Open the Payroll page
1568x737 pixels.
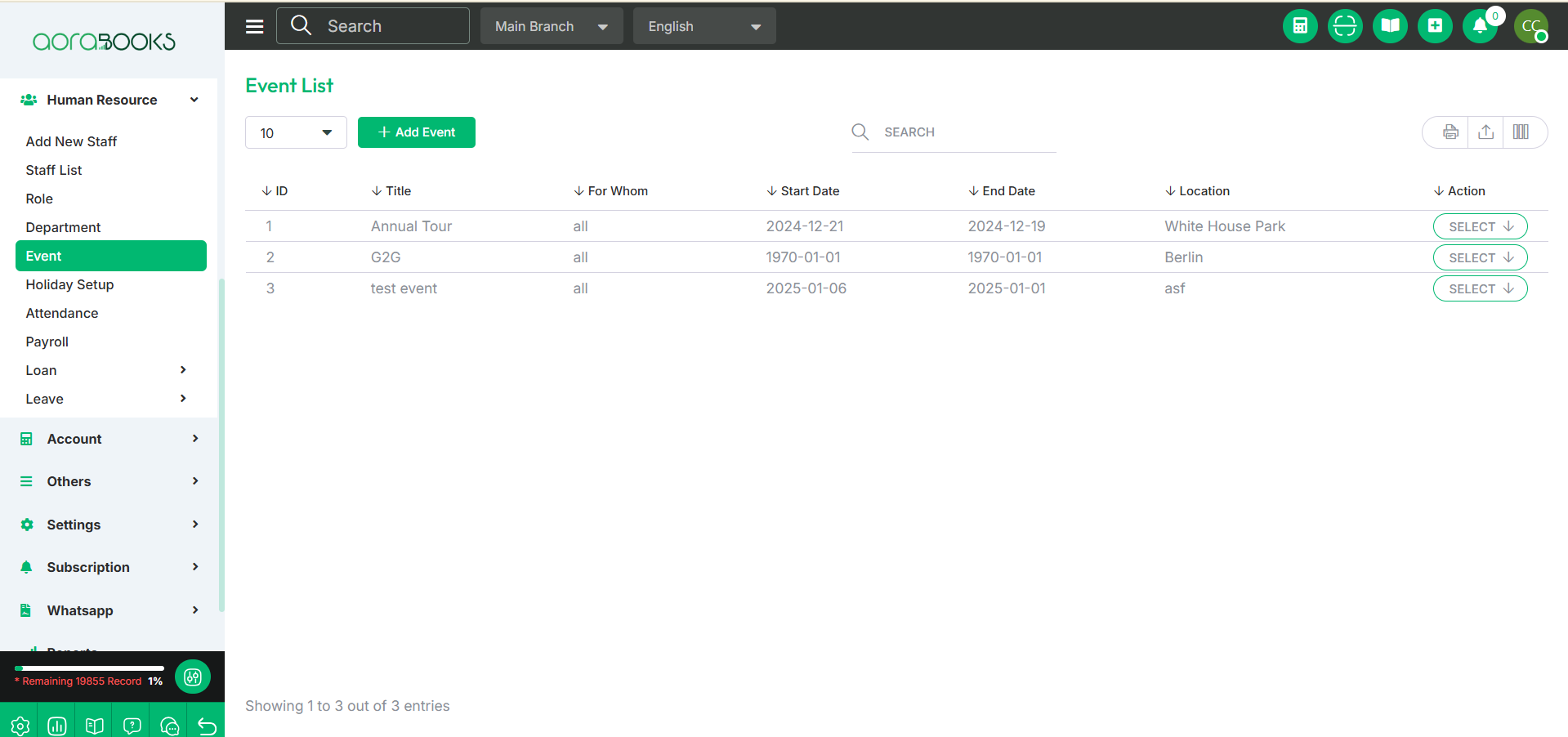point(47,342)
